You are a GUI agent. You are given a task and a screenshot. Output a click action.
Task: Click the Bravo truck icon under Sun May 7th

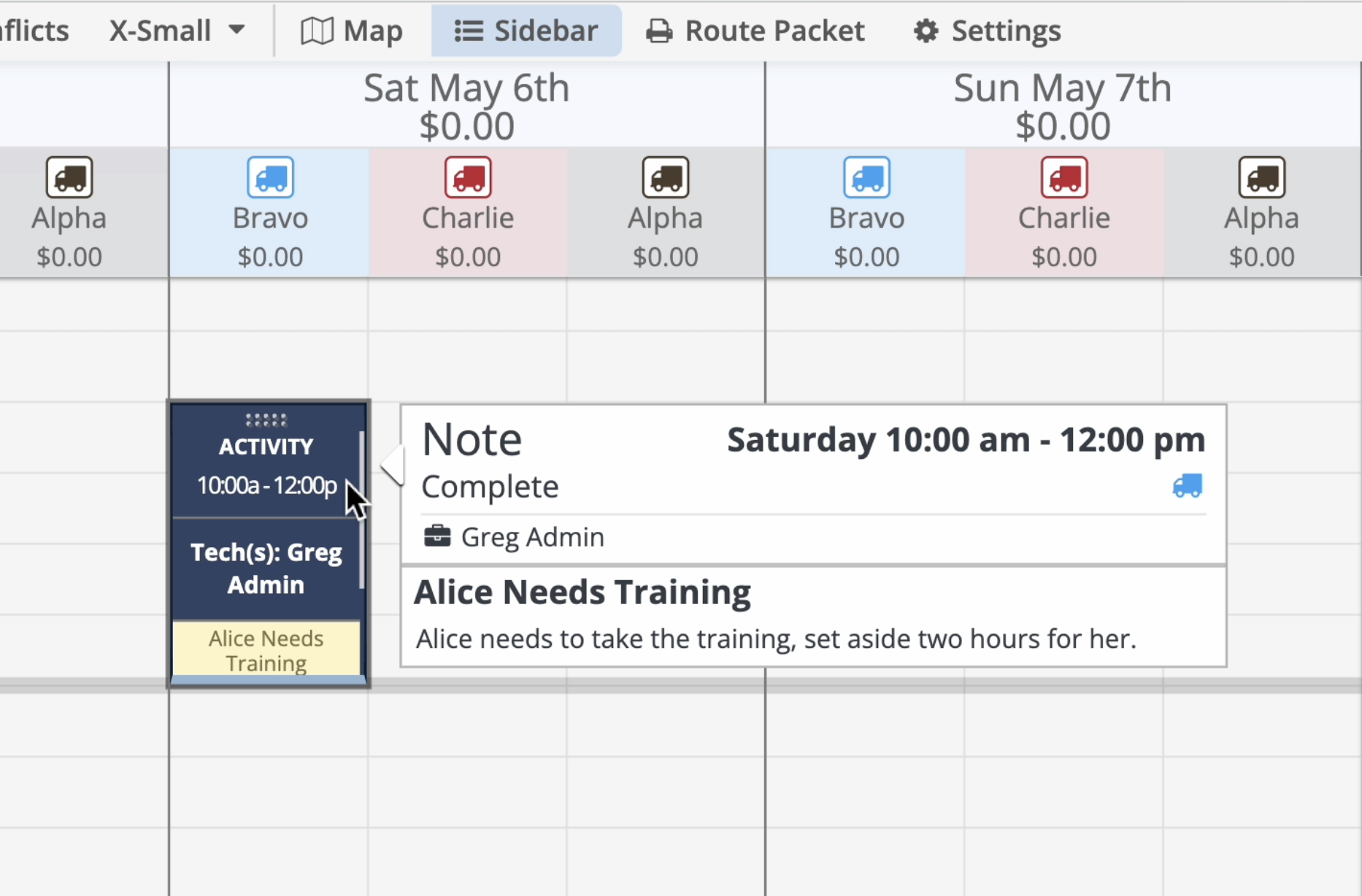[x=866, y=177]
